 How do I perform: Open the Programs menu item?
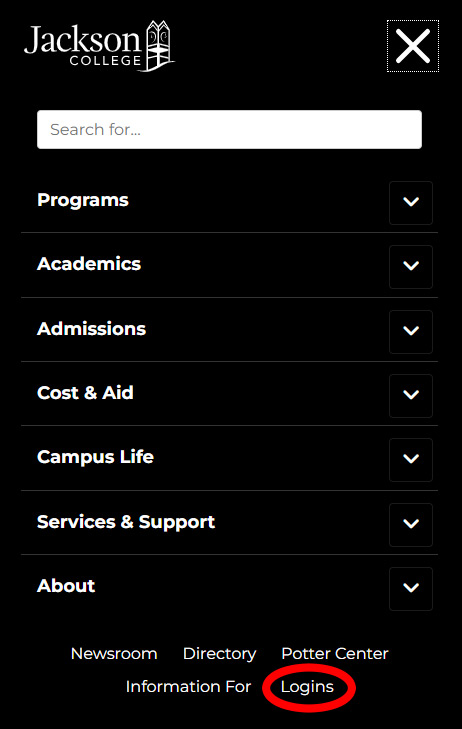click(x=83, y=200)
